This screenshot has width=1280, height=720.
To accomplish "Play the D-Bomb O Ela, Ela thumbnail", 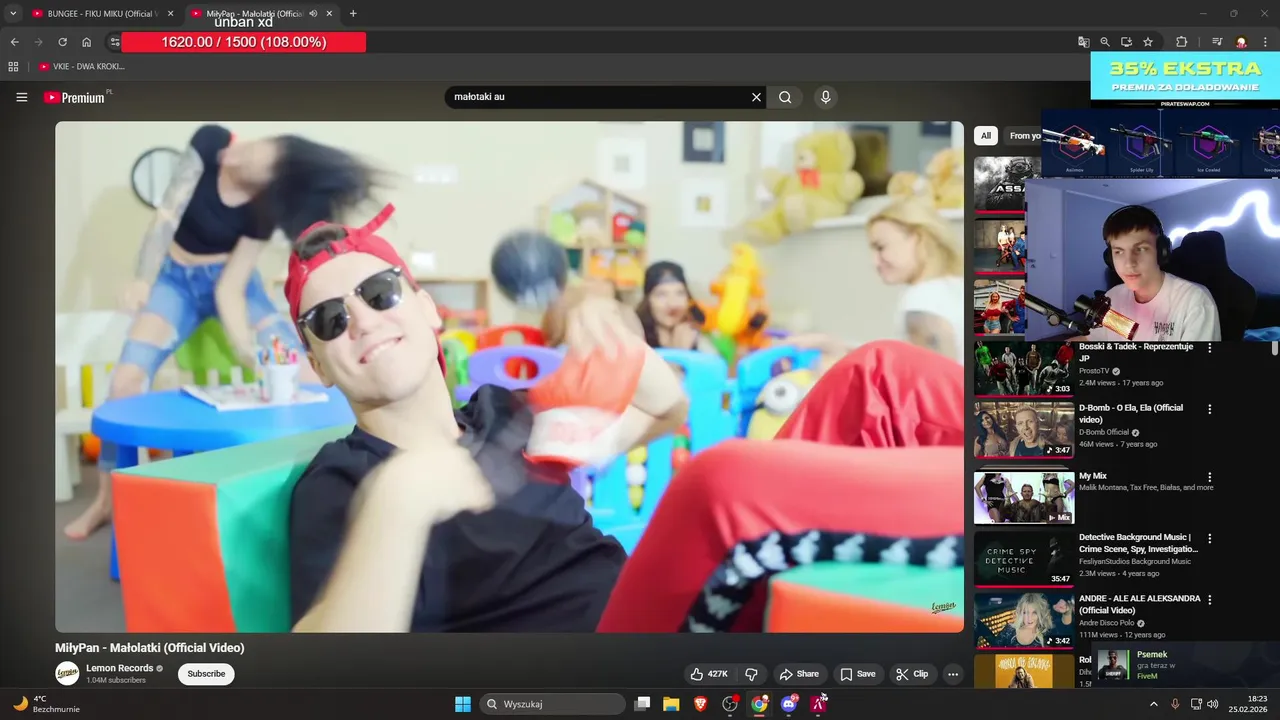I will [x=1024, y=430].
